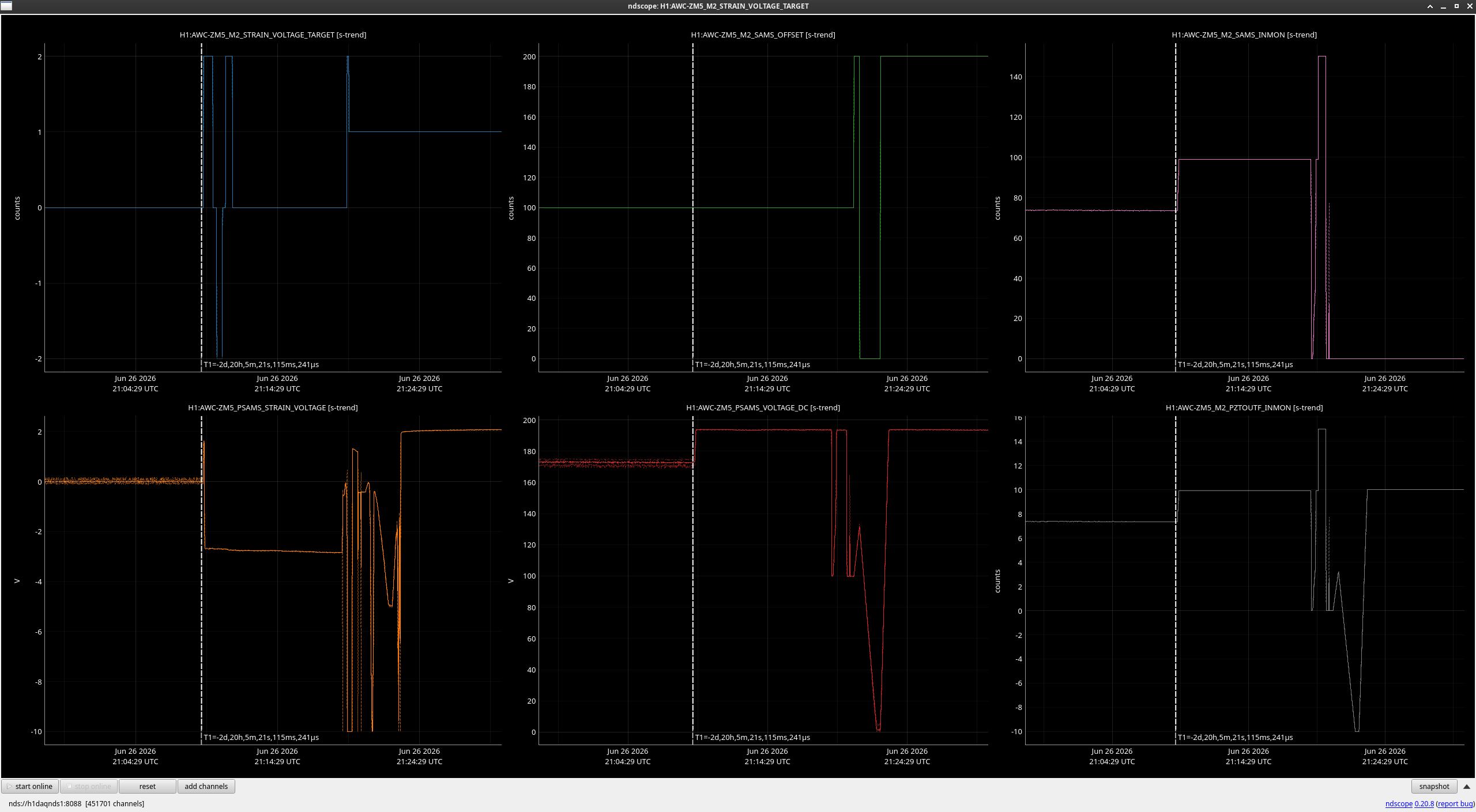The width and height of the screenshot is (1476, 812).
Task: Click the T1 cursor line in STRAIN_VOLTAGE_TARGET plot
Action: (x=201, y=207)
